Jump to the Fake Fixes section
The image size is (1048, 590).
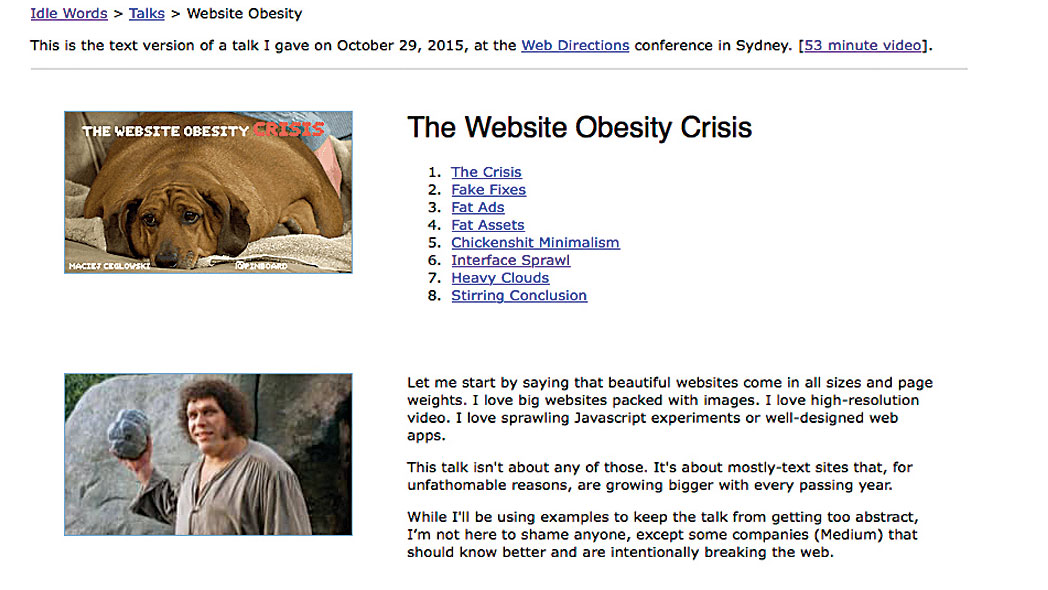pos(488,190)
